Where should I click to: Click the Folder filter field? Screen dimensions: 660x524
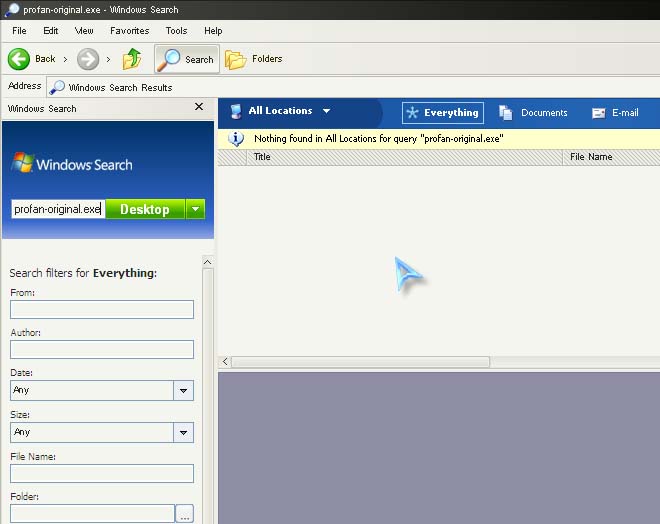pos(92,514)
